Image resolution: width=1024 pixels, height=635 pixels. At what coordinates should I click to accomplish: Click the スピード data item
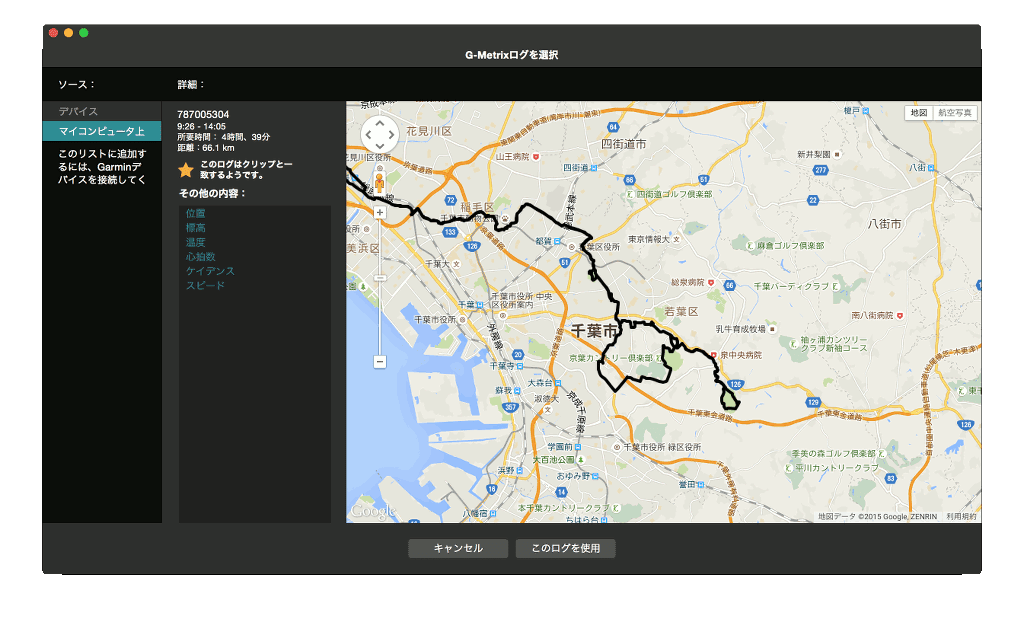tap(205, 285)
